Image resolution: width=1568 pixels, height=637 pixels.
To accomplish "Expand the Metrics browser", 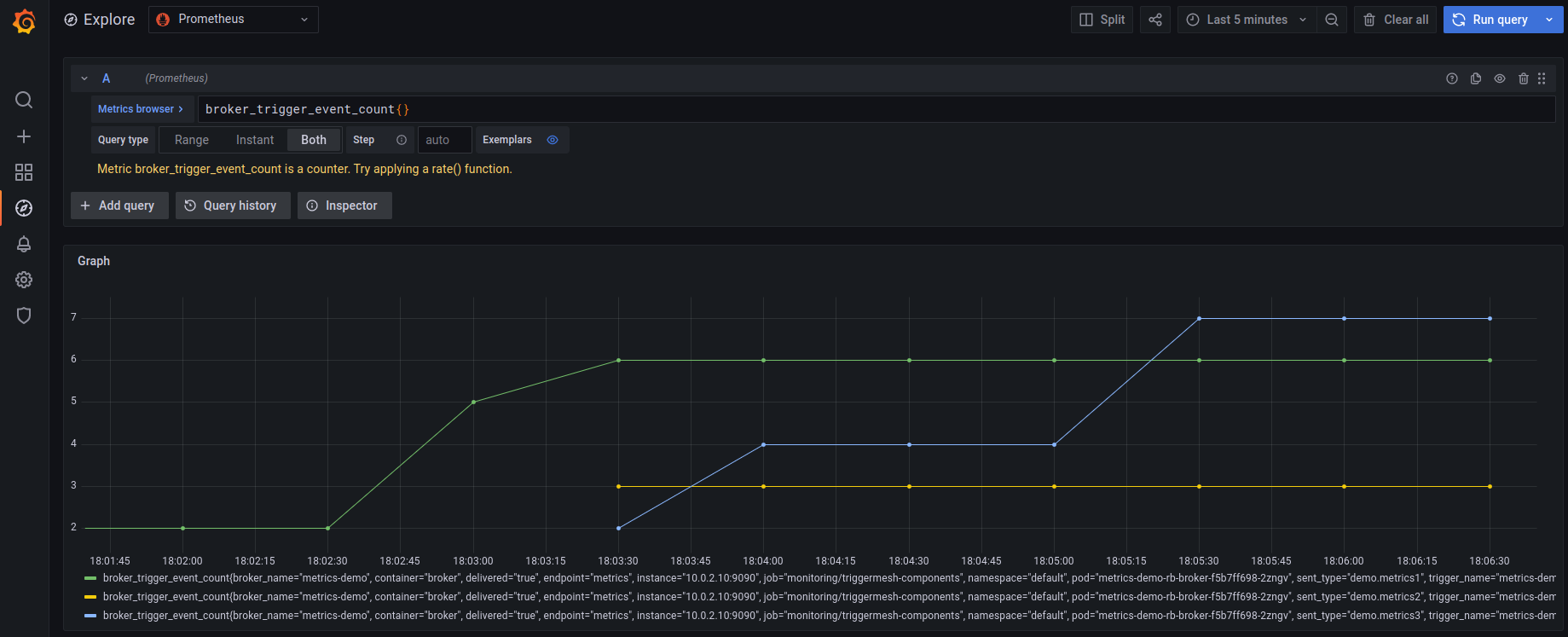I will coord(142,109).
